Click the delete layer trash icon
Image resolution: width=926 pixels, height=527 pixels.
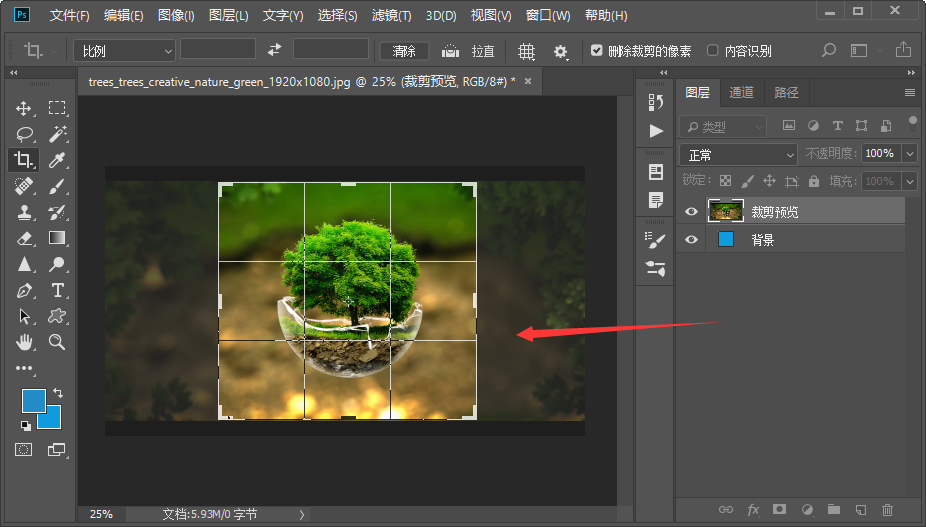(886, 510)
